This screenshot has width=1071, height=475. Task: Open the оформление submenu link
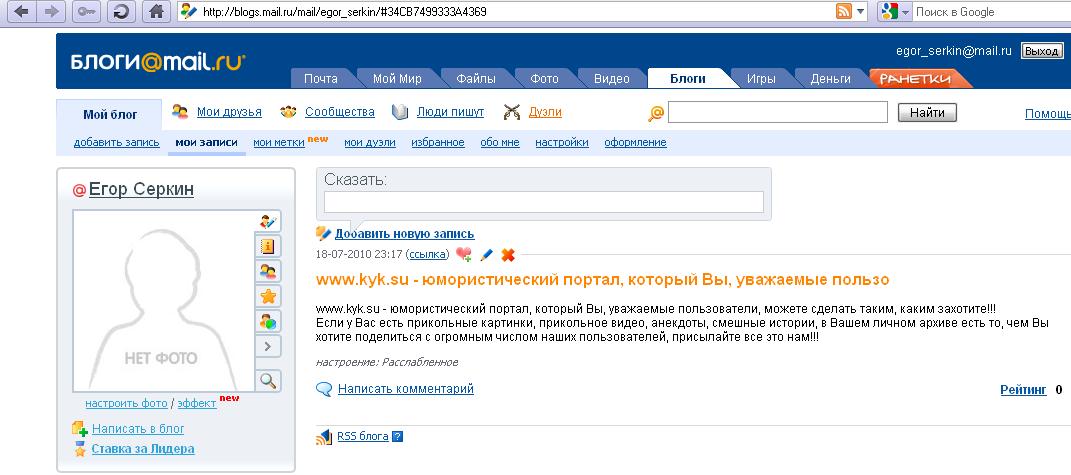(635, 142)
